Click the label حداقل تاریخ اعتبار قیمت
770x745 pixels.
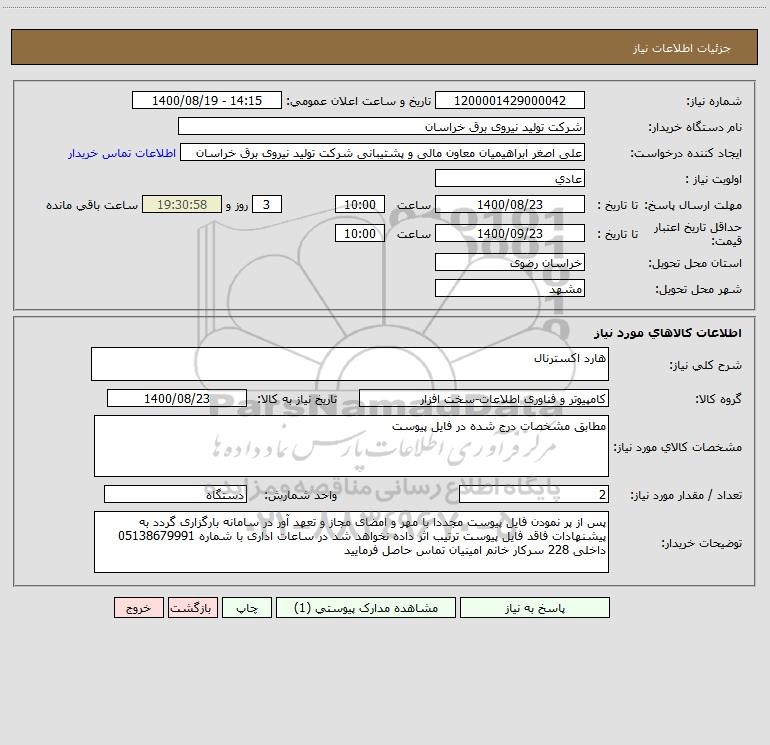click(x=698, y=234)
